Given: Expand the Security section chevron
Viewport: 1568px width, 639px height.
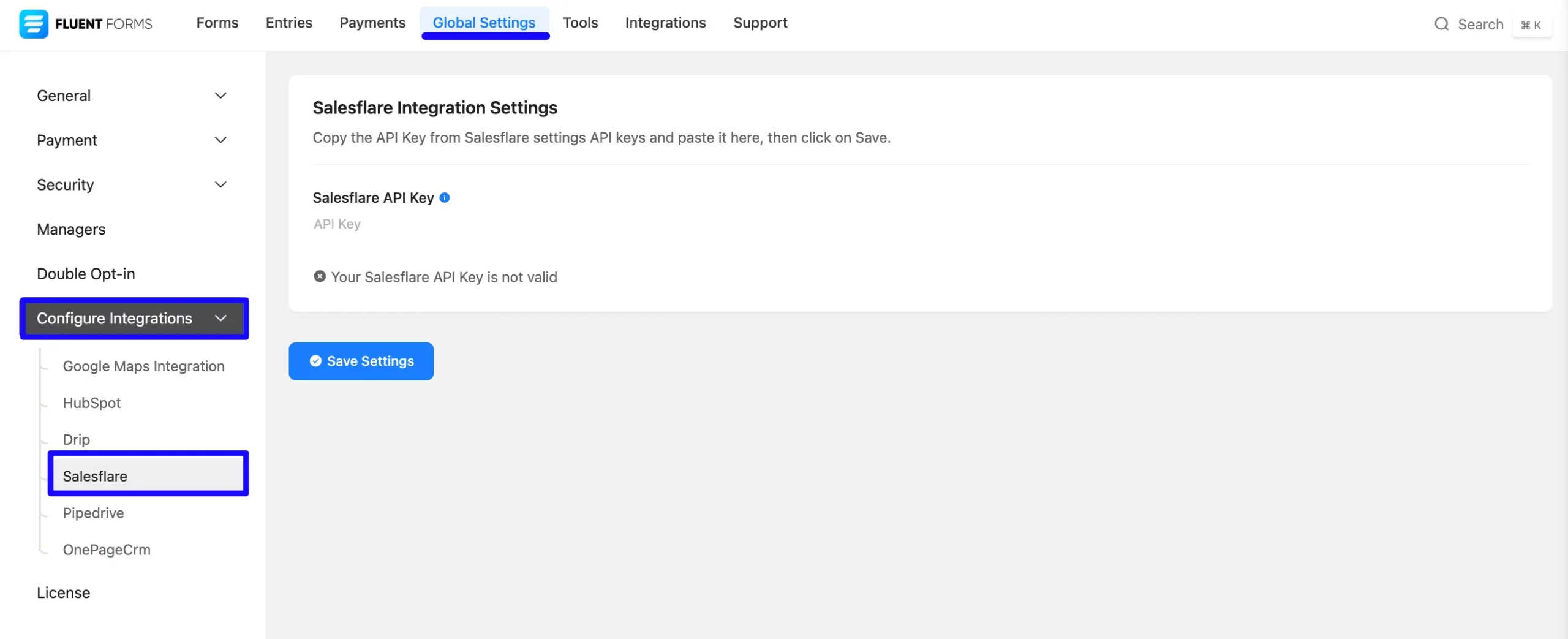Looking at the screenshot, I should [x=221, y=184].
